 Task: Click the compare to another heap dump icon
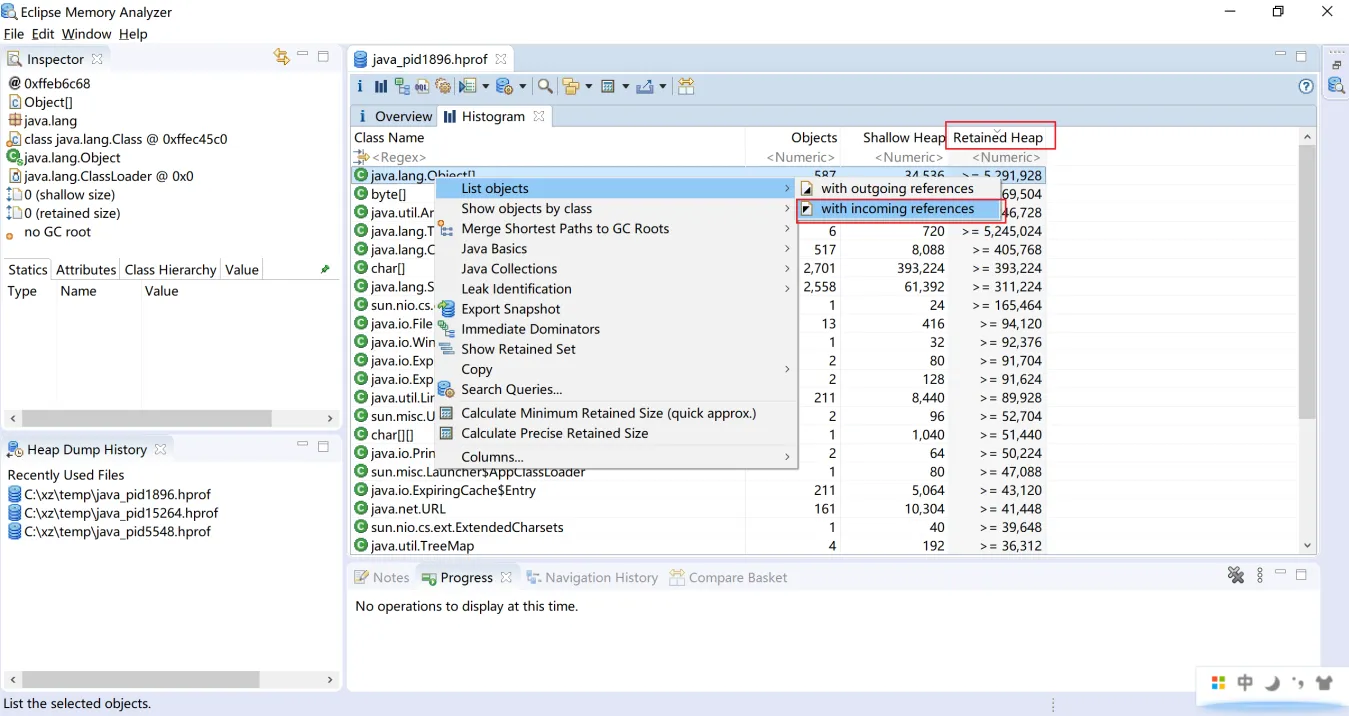[x=686, y=86]
